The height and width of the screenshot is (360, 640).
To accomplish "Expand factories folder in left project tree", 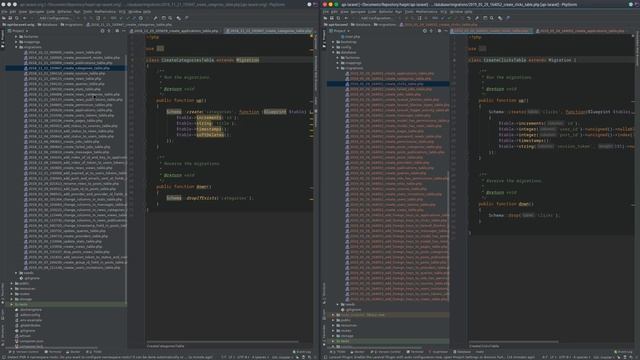I will [16, 36].
